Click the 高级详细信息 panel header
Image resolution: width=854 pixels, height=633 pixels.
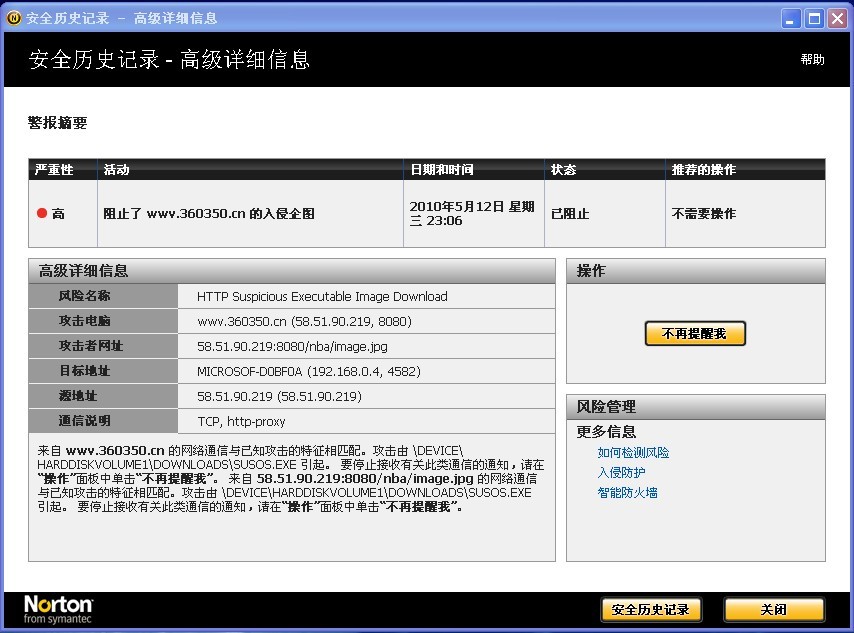coord(85,271)
